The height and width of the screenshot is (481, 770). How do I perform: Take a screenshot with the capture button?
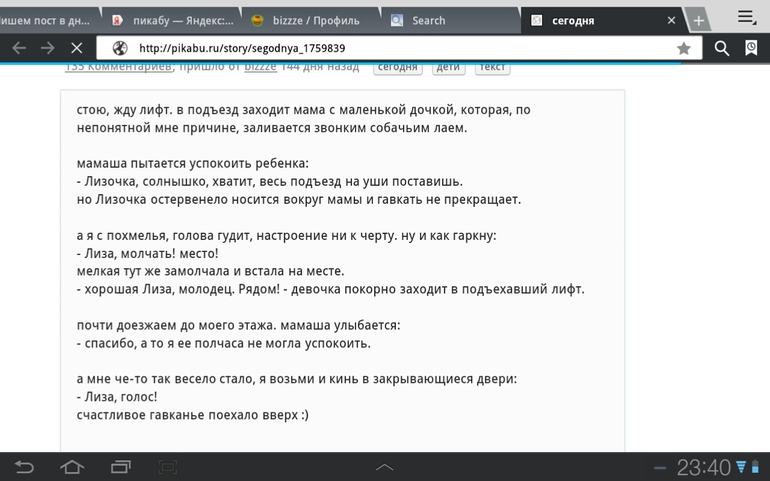click(x=167, y=466)
